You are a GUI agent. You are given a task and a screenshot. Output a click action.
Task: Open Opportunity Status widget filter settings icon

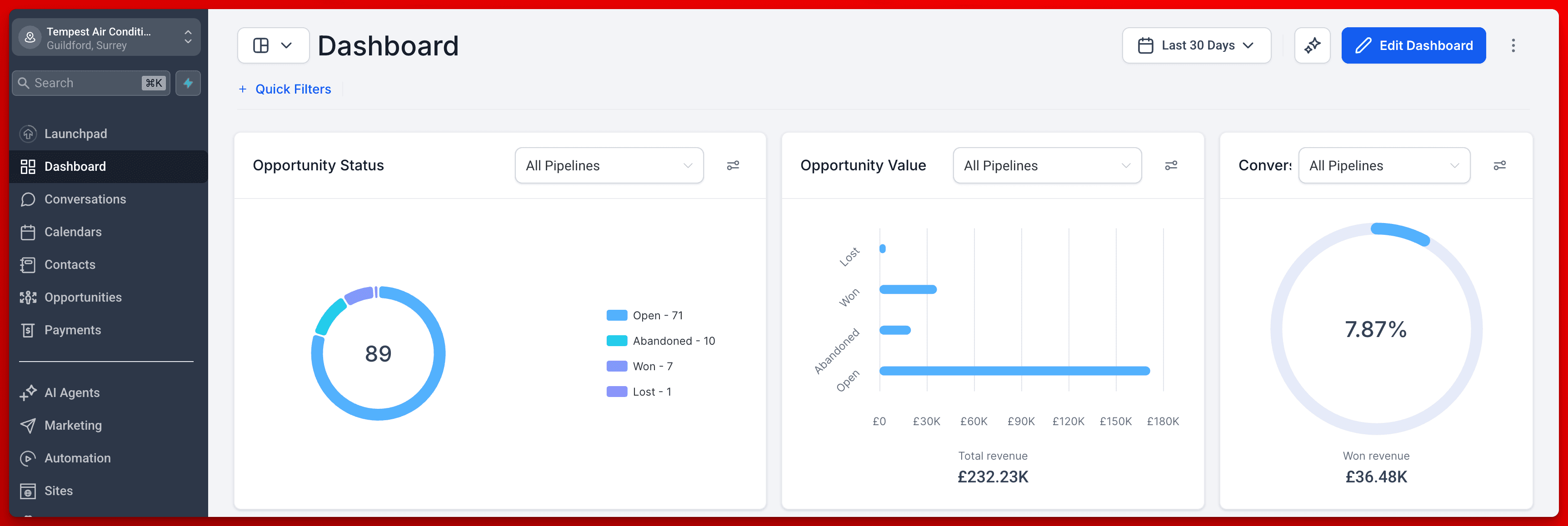click(733, 165)
